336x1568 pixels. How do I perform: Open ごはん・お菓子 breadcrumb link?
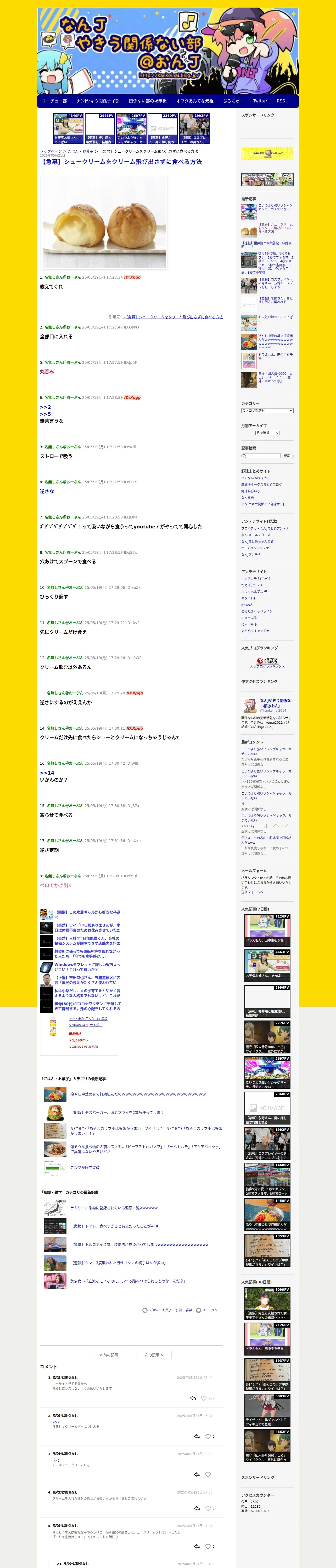(81, 152)
